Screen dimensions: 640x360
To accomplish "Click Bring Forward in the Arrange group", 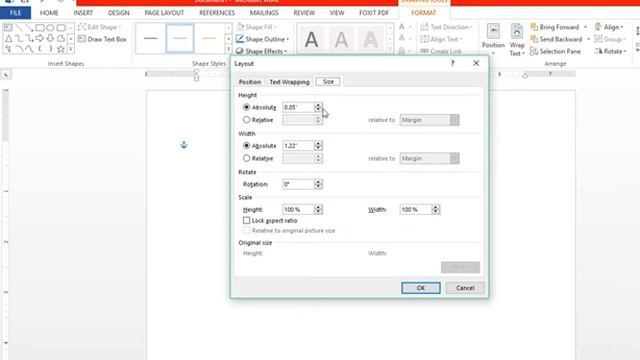I will [555, 27].
